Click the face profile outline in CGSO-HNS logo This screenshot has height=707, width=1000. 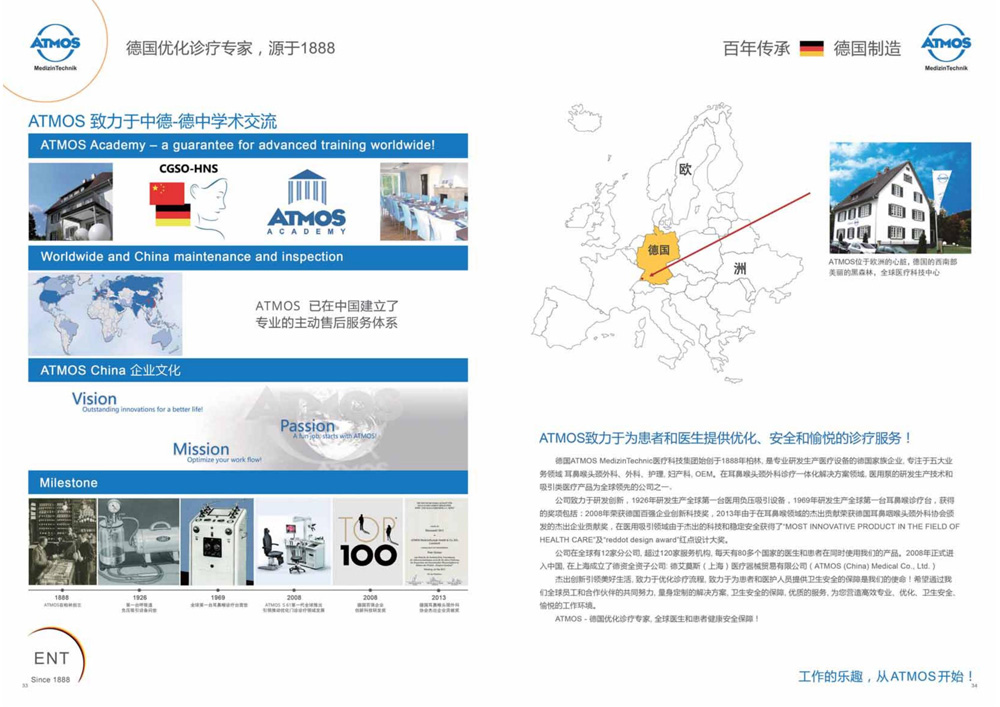211,207
